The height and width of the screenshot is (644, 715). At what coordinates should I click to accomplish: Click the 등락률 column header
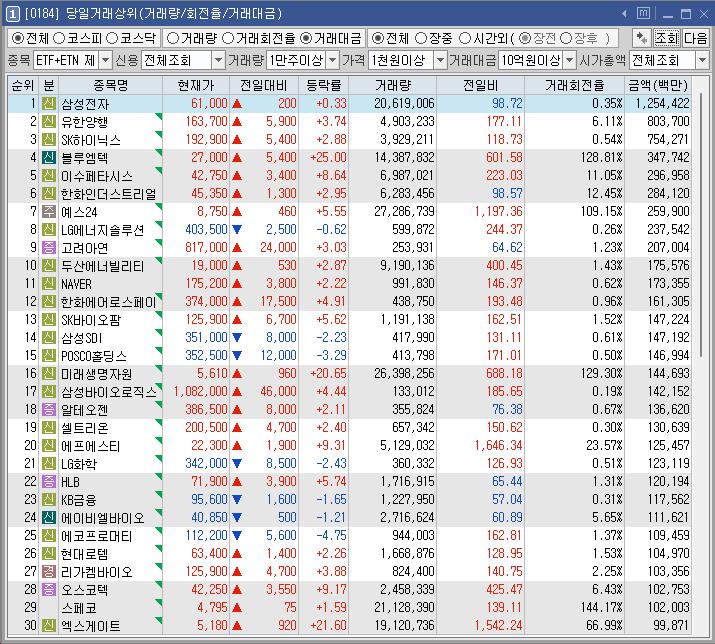tap(323, 85)
